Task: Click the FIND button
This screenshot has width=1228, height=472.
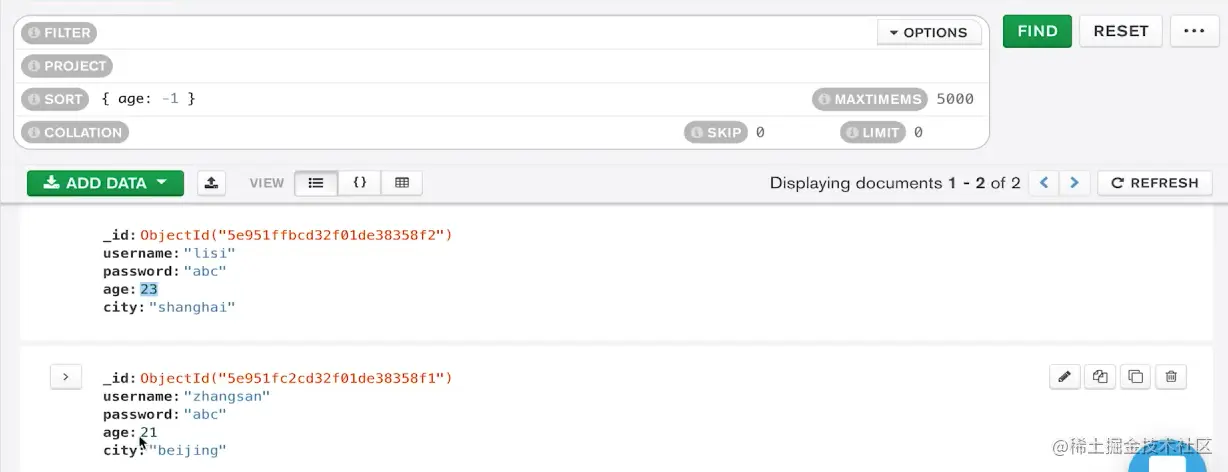Action: coord(1037,31)
